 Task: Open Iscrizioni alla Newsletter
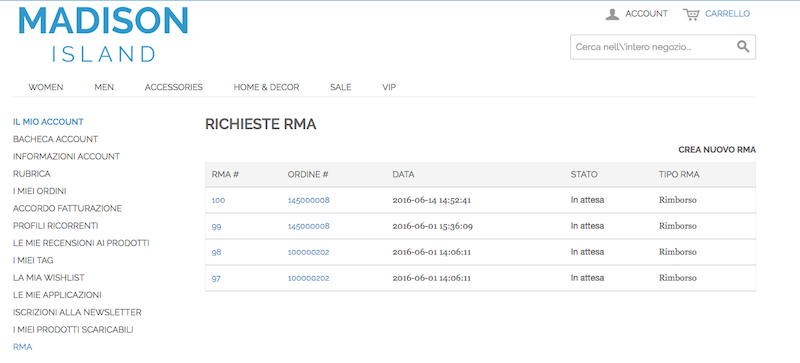[78, 312]
